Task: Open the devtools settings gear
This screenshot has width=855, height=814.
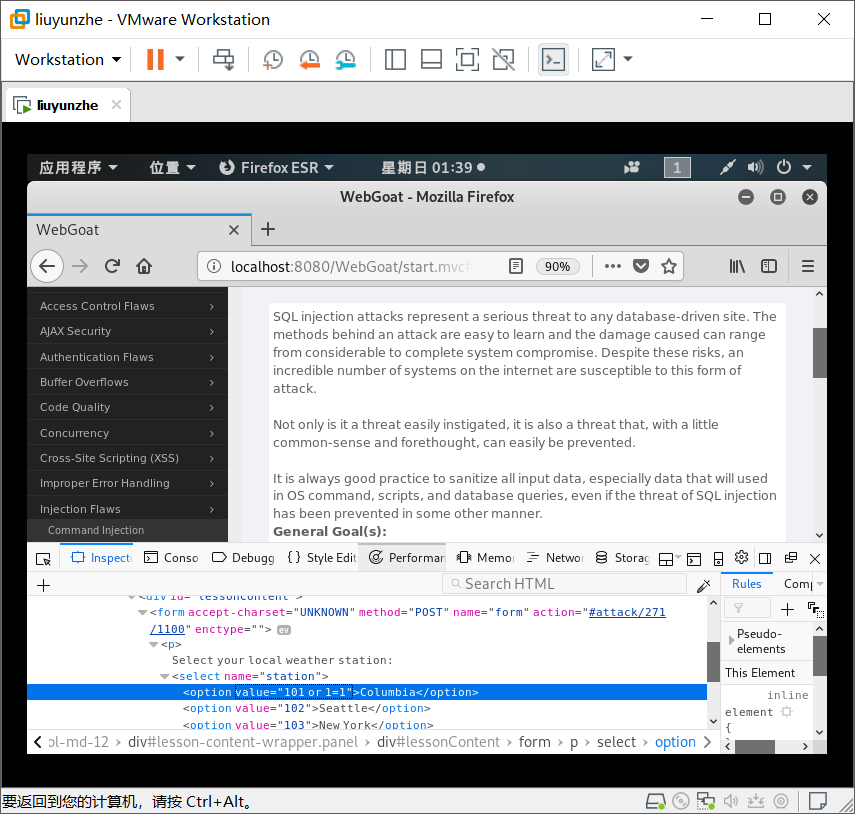Action: [x=741, y=558]
